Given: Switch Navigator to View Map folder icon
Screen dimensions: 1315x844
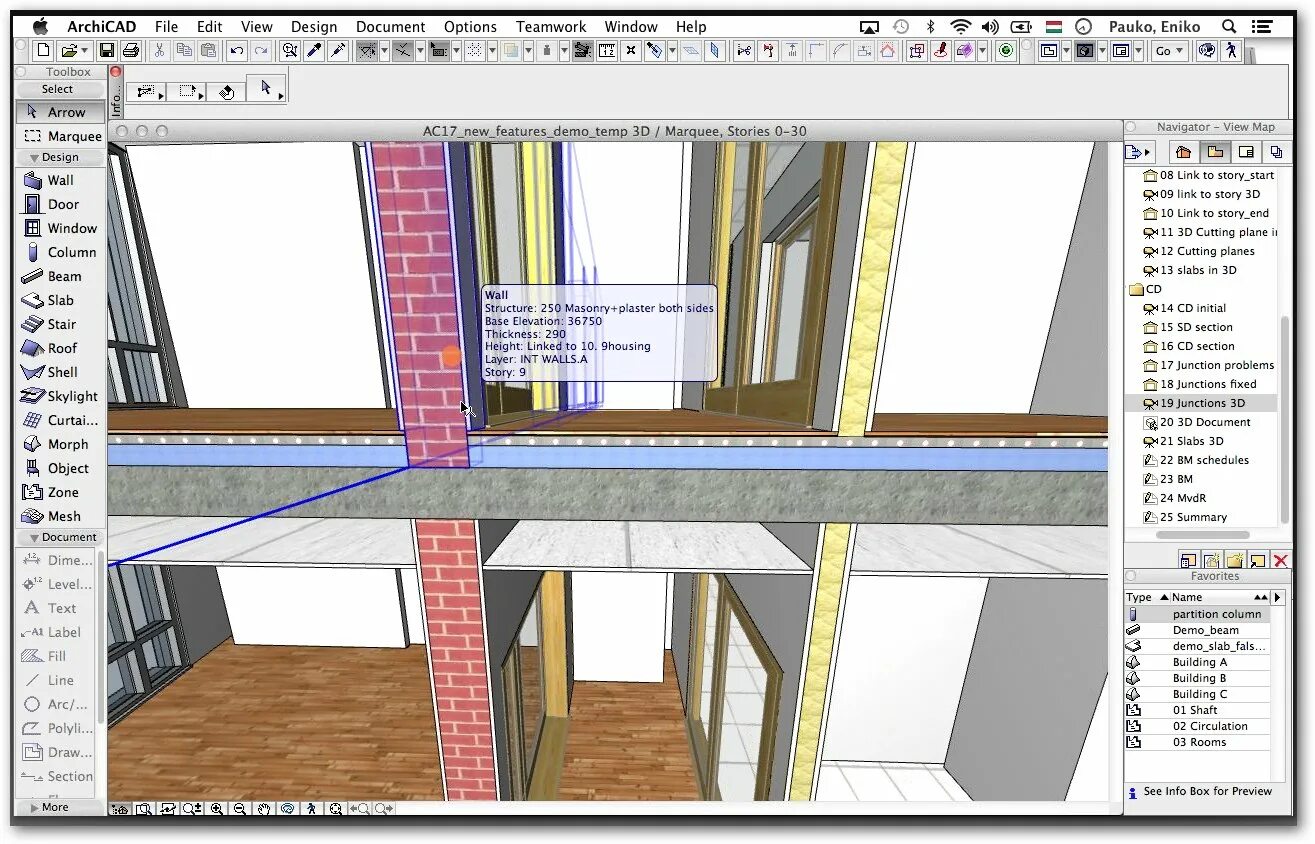Looking at the screenshot, I should coord(1215,152).
